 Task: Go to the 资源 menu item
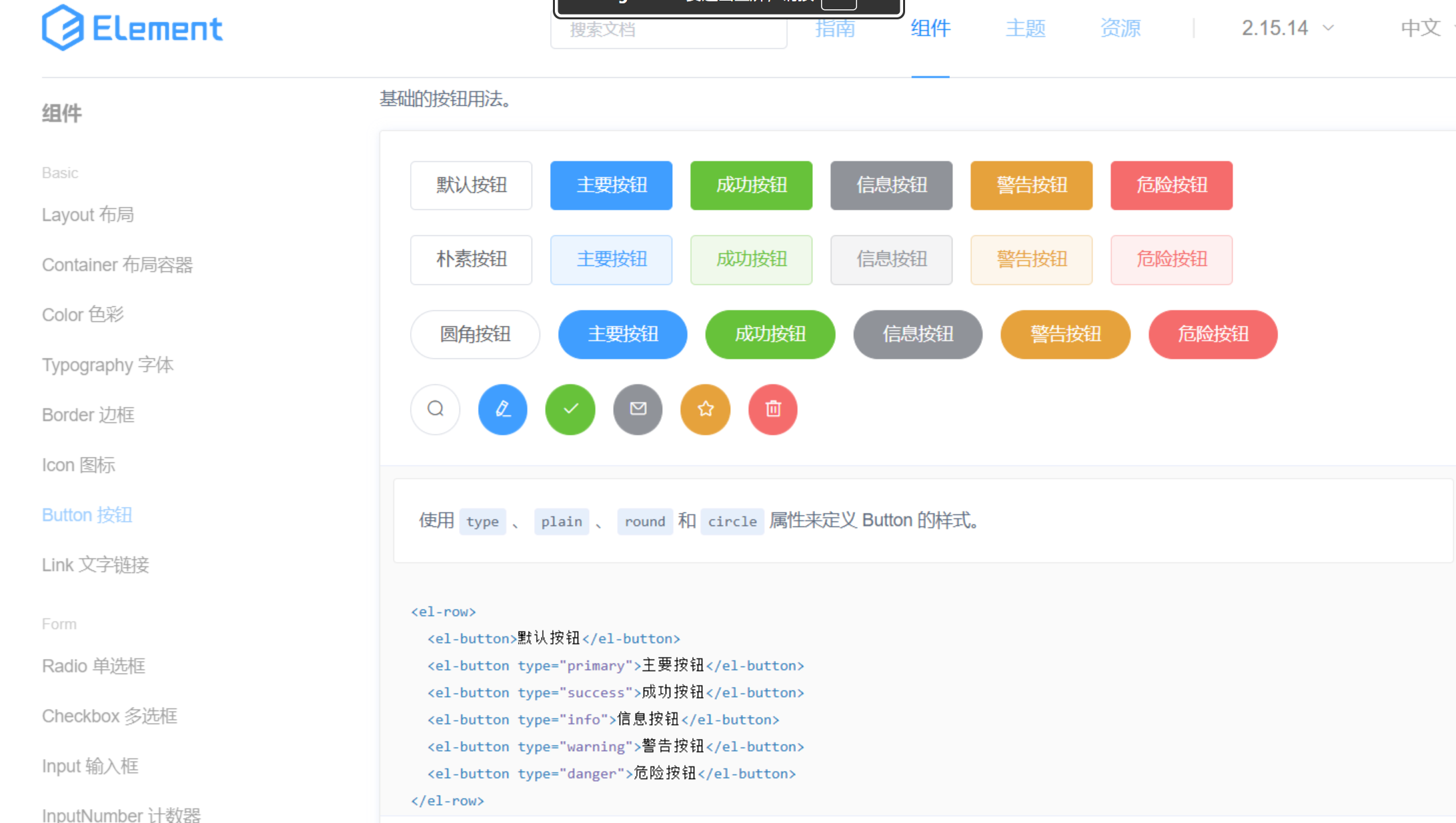click(1120, 28)
